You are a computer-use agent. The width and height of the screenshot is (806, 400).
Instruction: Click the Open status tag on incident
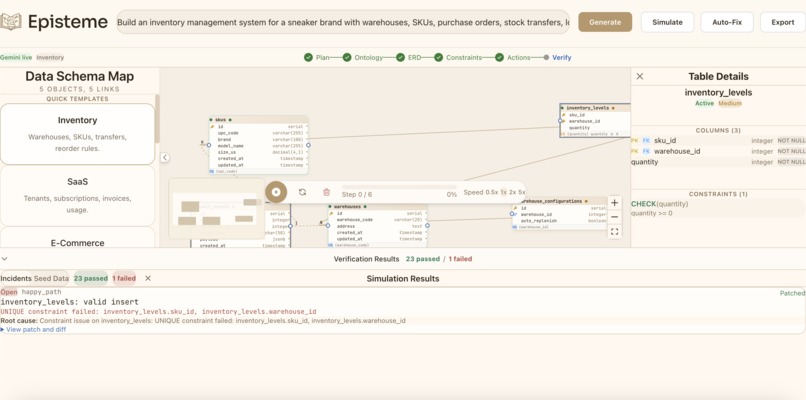tap(9, 292)
